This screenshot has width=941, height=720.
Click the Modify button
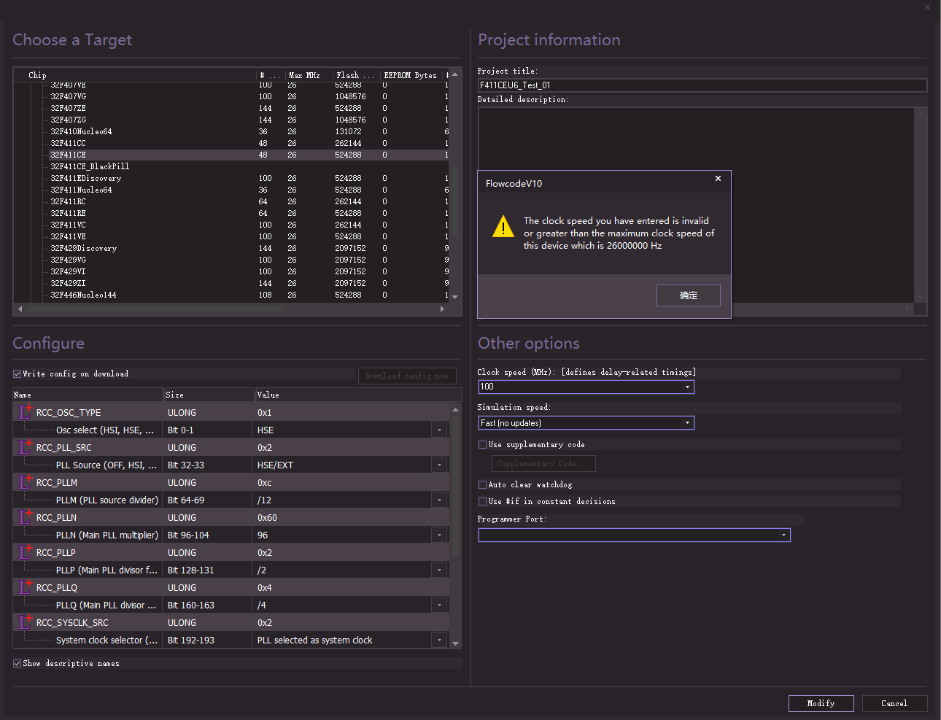[820, 703]
